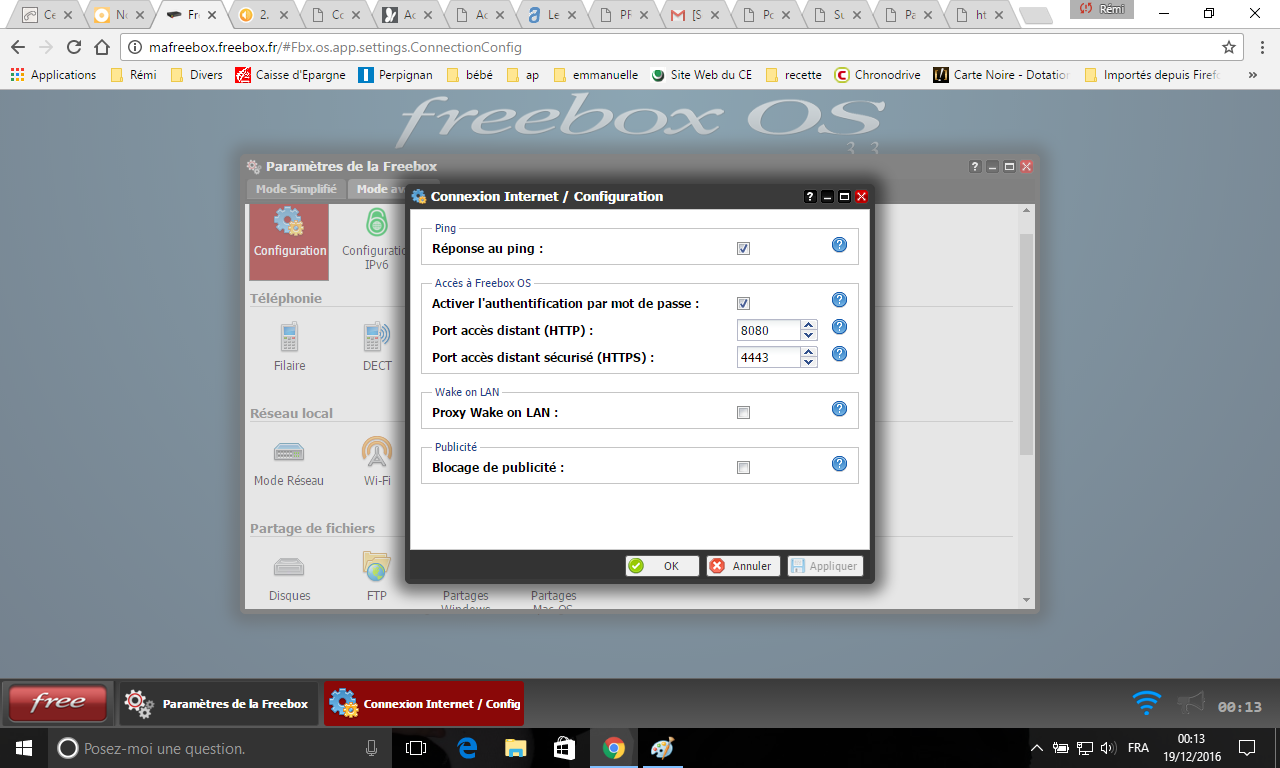Viewport: 1280px width, 768px height.
Task: Launch Microsoft Edge from the taskbar
Action: coord(467,748)
